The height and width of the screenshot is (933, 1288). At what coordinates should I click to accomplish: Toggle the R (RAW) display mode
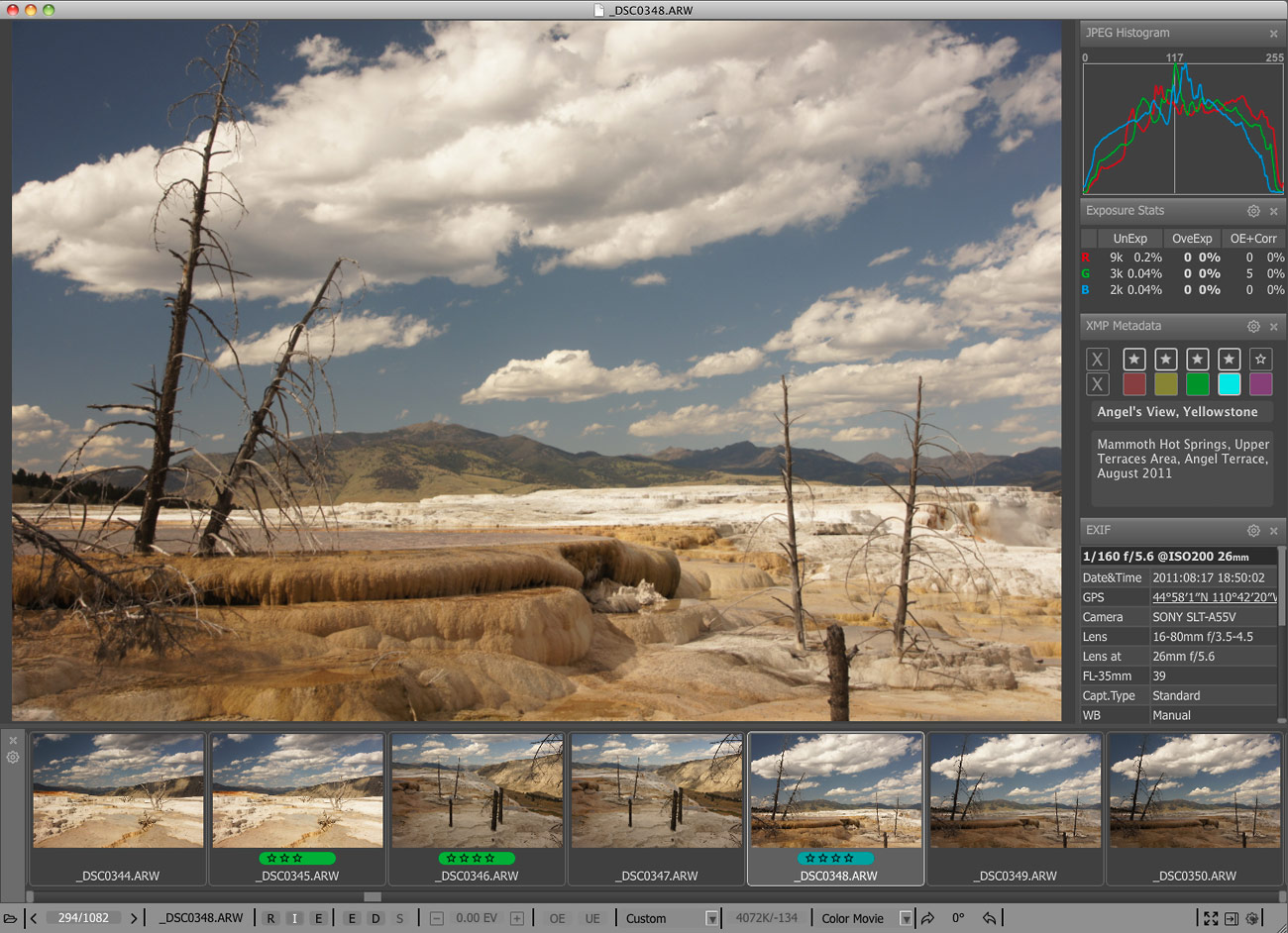click(270, 918)
